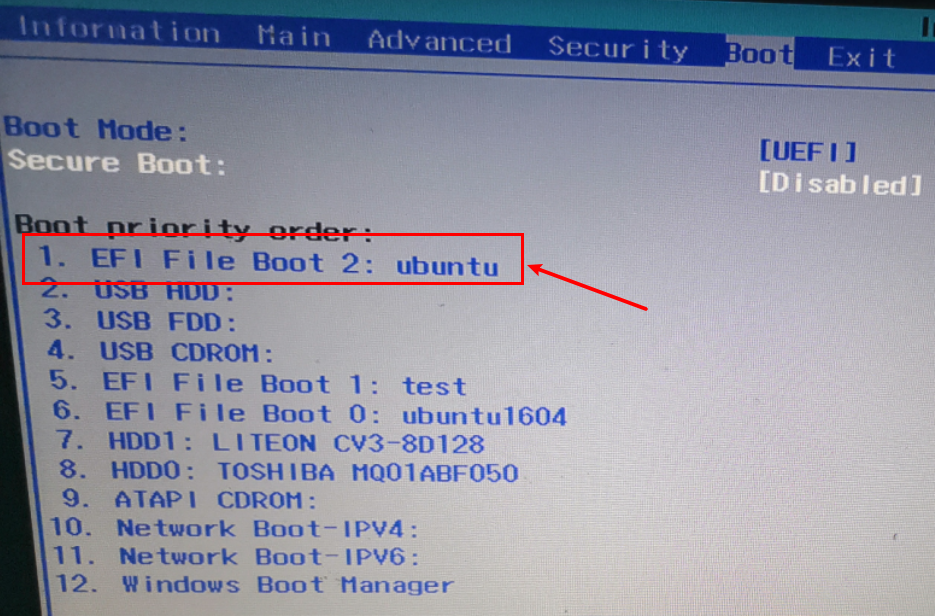Select EFI File Boot 2: ubuntu entry
Viewport: 935px width, 616px height.
[x=268, y=262]
